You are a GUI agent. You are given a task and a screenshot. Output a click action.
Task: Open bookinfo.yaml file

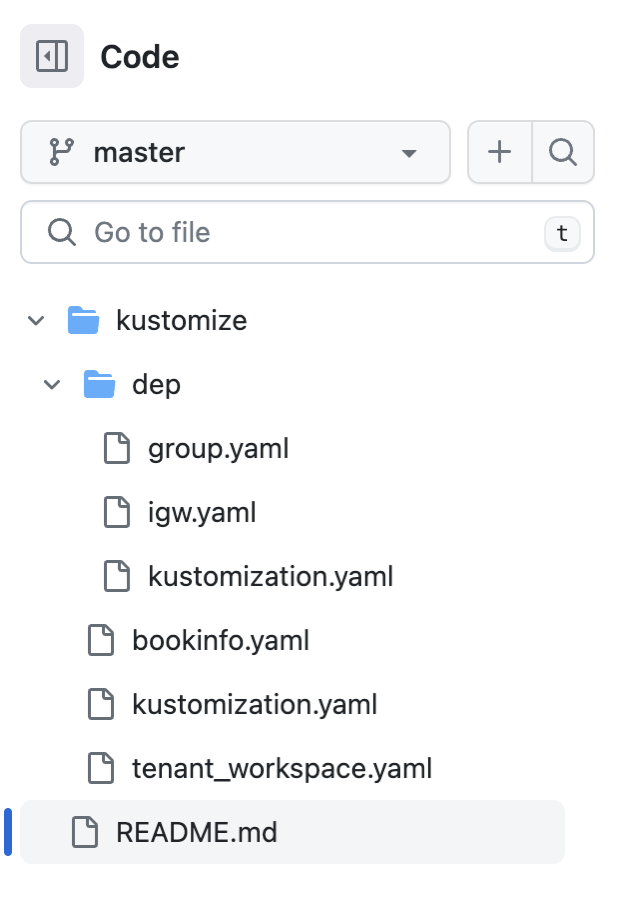click(220, 640)
